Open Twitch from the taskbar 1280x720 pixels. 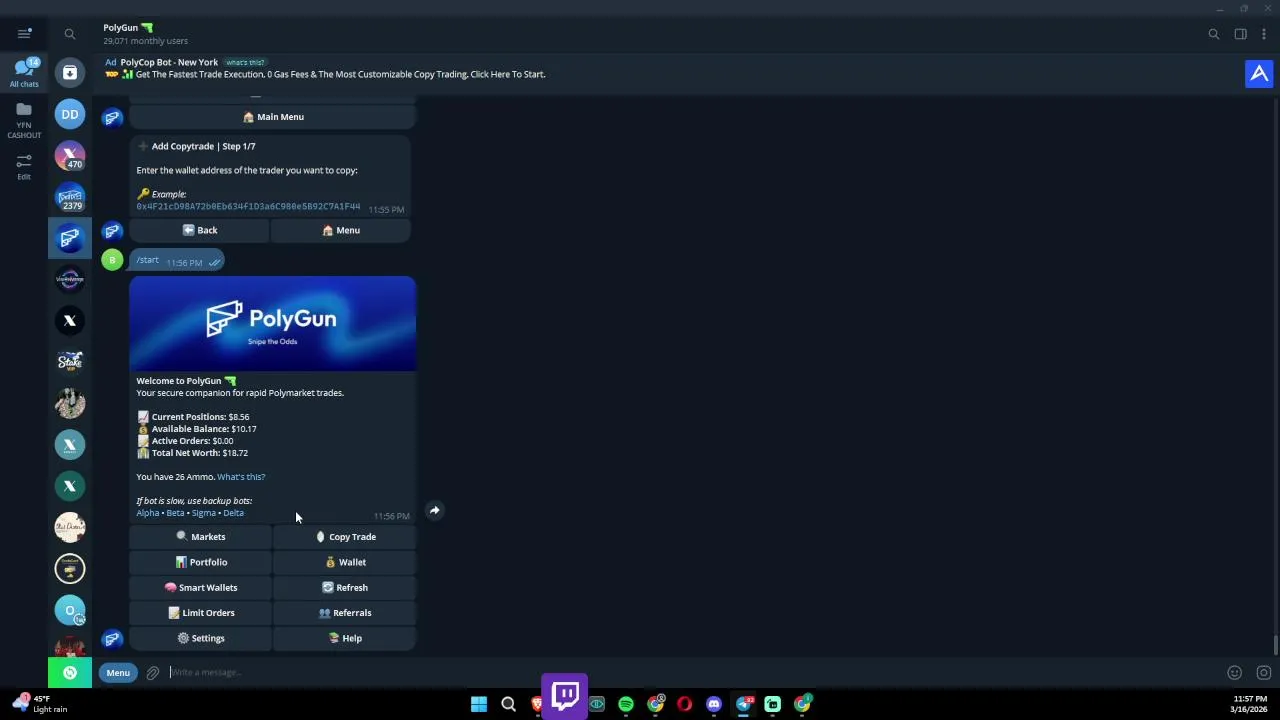pyautogui.click(x=566, y=695)
